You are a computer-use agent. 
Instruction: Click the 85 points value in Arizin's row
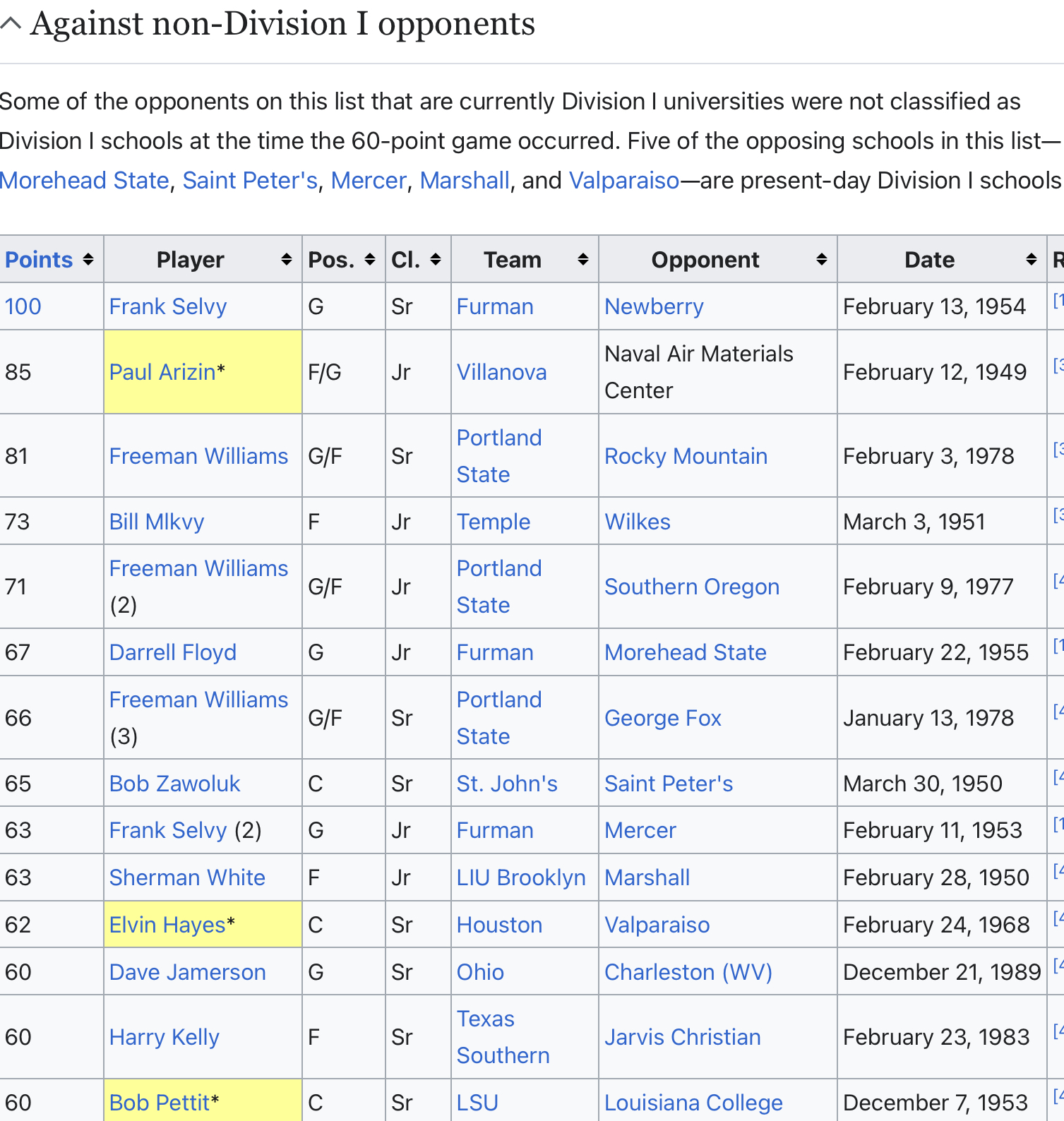[18, 372]
